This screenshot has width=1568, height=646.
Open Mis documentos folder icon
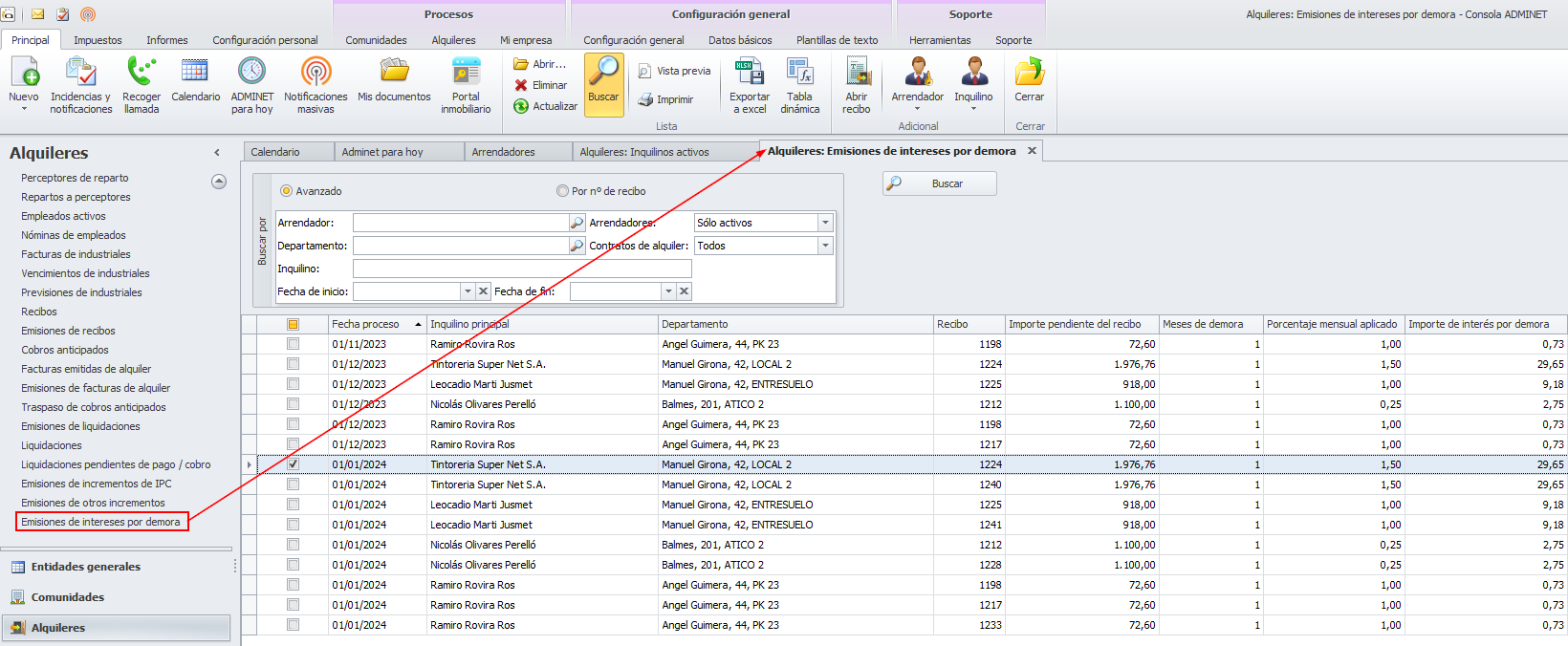pyautogui.click(x=394, y=73)
